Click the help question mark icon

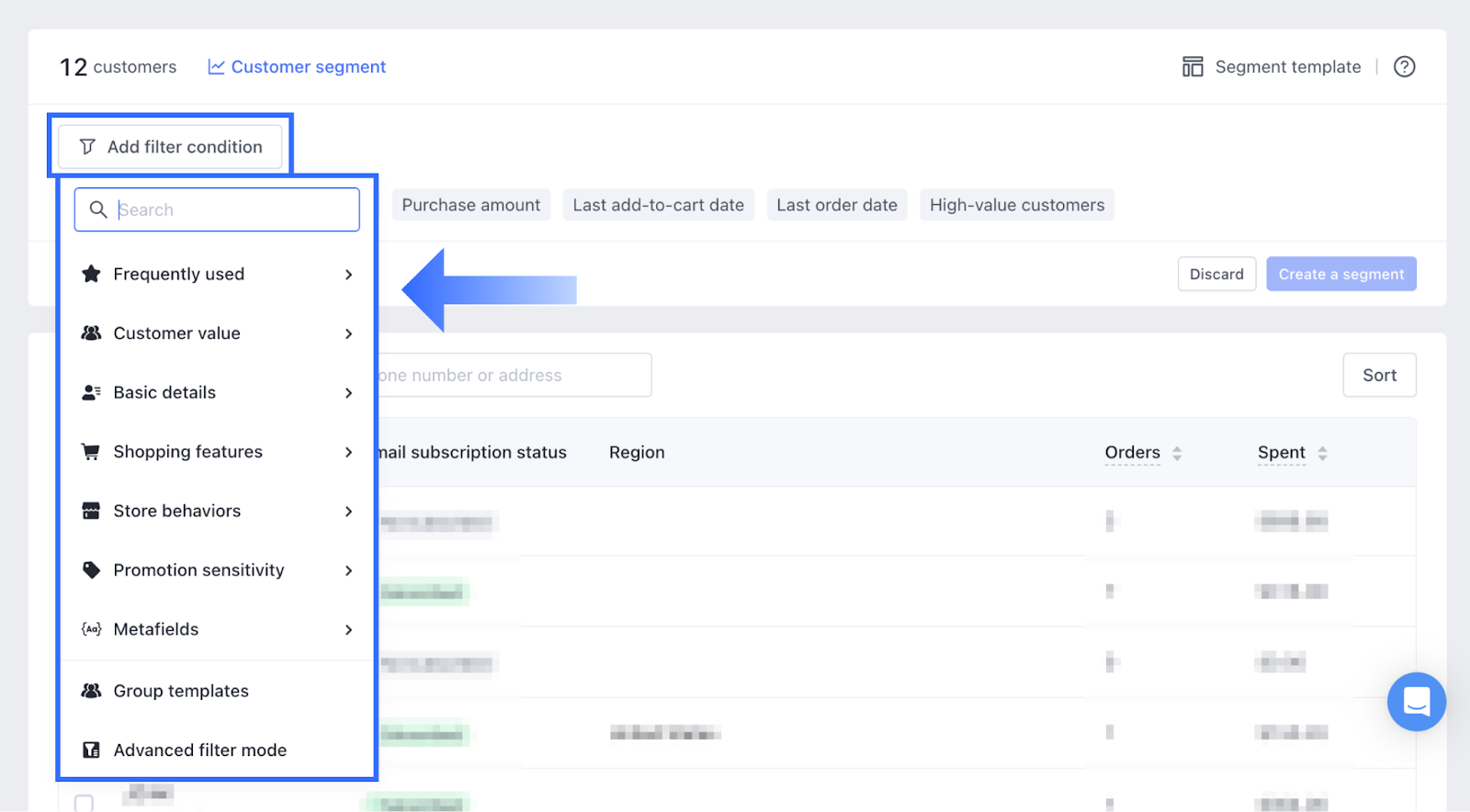(1404, 67)
